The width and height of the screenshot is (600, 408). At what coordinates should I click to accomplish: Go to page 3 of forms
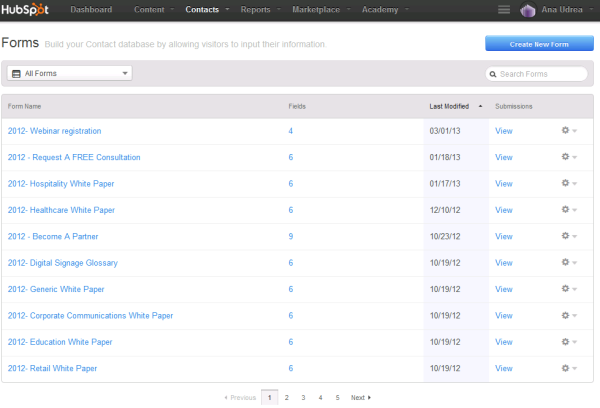pyautogui.click(x=303, y=397)
